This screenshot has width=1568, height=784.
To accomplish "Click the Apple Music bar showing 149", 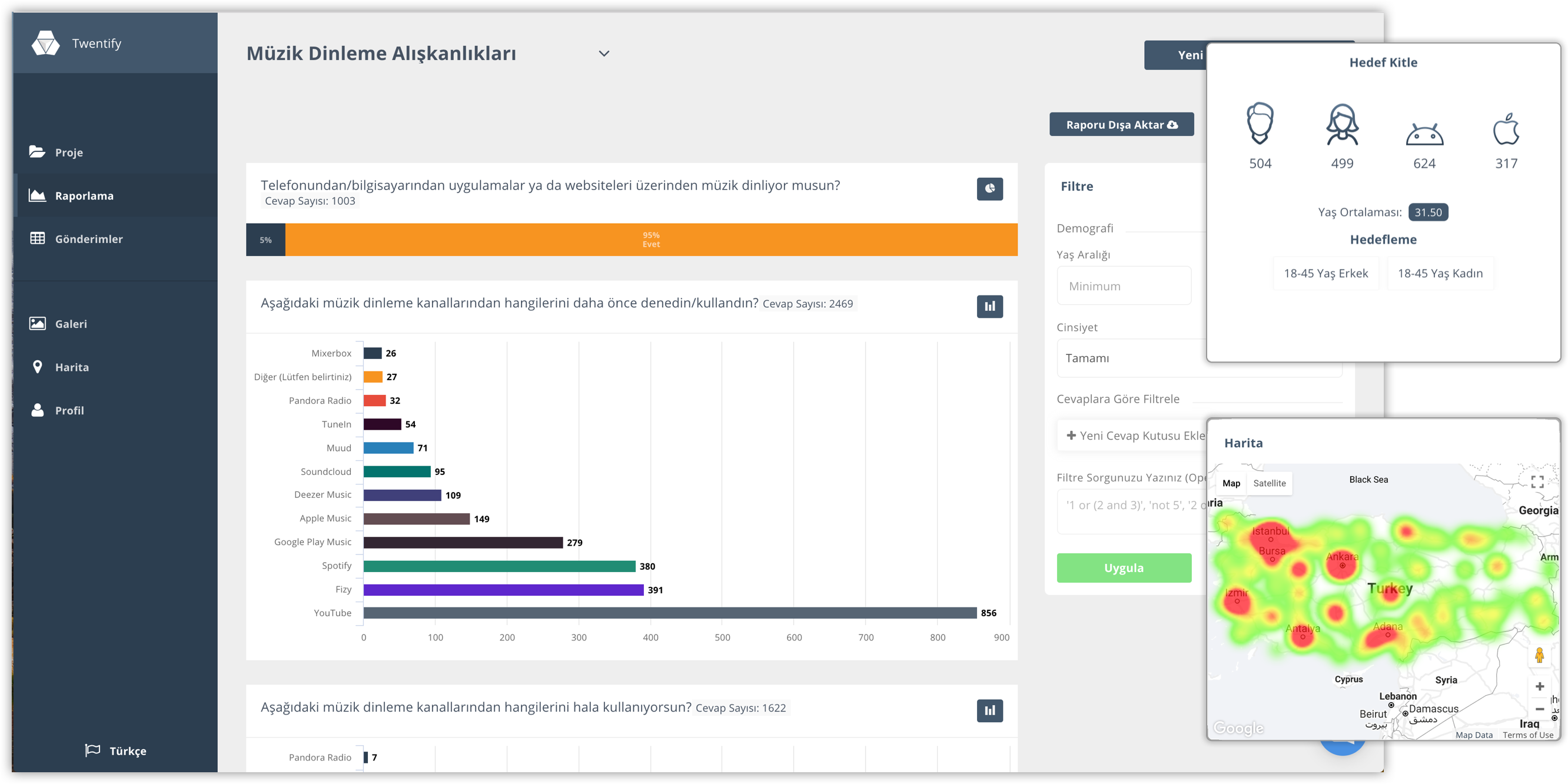I will (416, 518).
